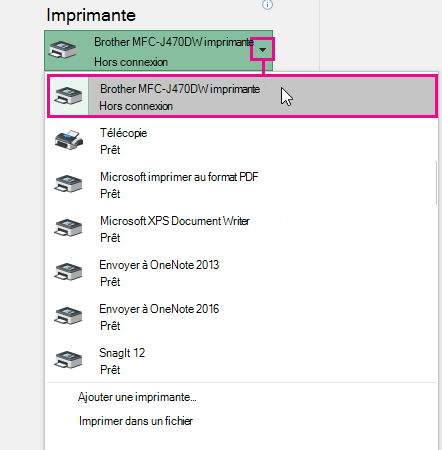
Task: Select Brother MFC-J470DW imprimante in the list
Action: pyautogui.click(x=242, y=96)
